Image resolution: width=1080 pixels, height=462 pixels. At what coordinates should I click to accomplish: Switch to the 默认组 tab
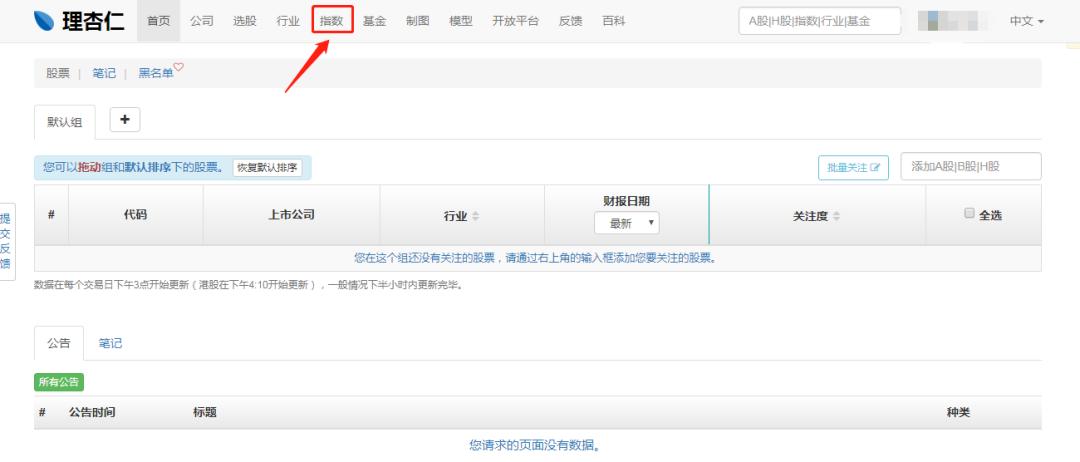[65, 123]
